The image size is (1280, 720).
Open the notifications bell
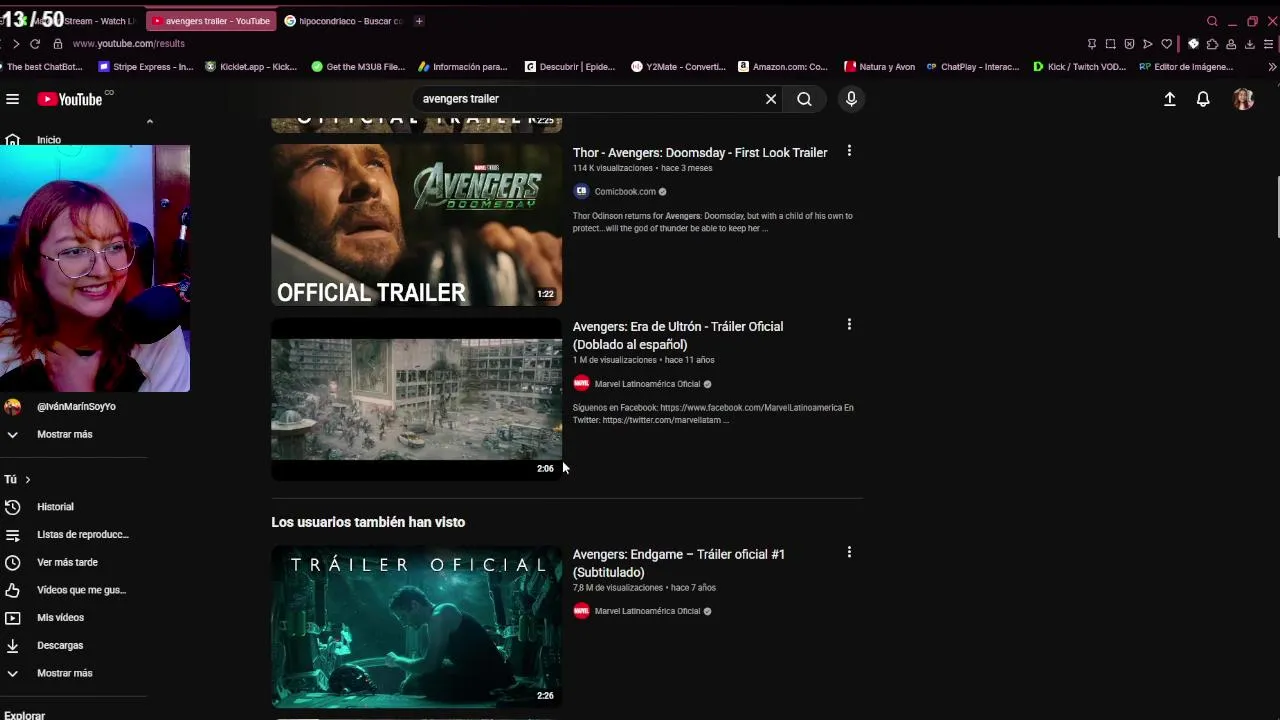tap(1203, 99)
